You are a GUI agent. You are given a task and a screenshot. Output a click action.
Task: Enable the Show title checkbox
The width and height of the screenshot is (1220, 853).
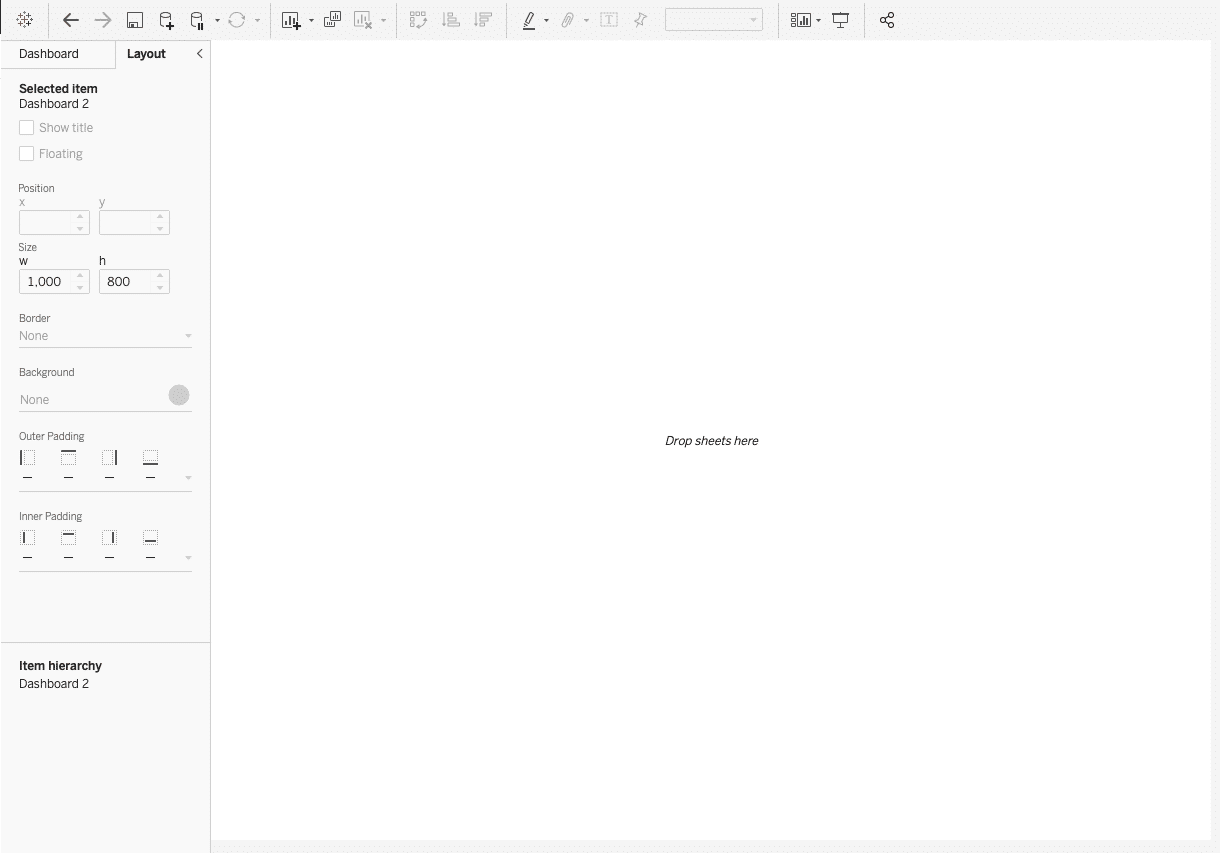click(27, 128)
